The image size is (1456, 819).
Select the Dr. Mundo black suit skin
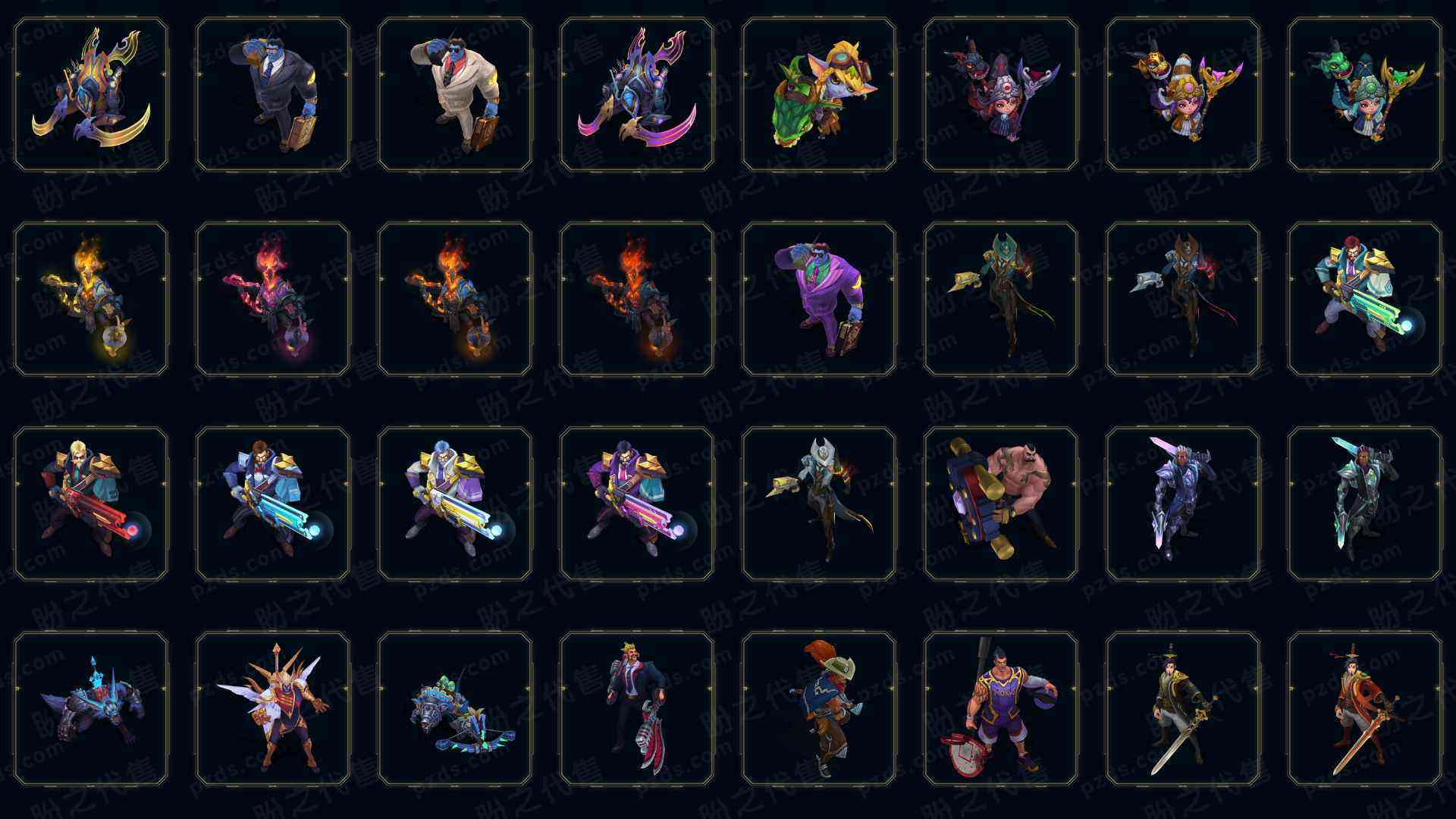(273, 94)
